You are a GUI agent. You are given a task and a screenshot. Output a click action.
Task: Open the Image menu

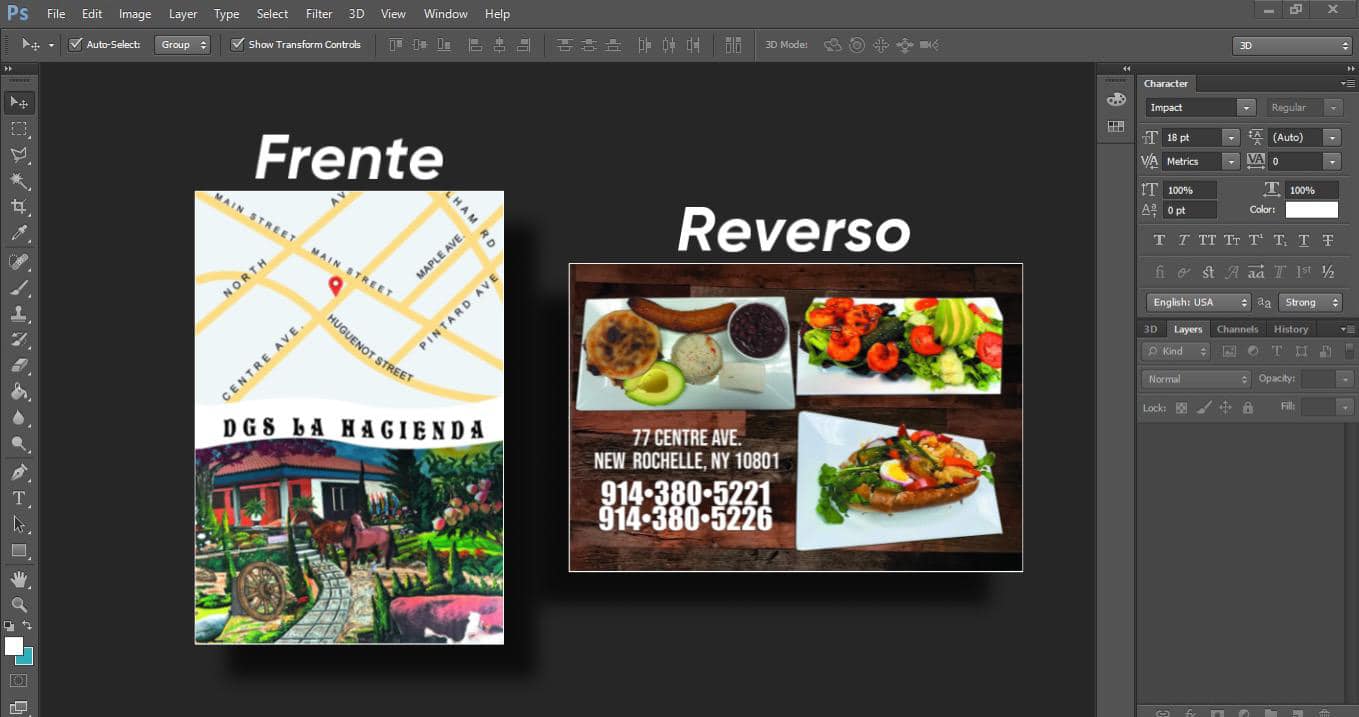coord(135,14)
